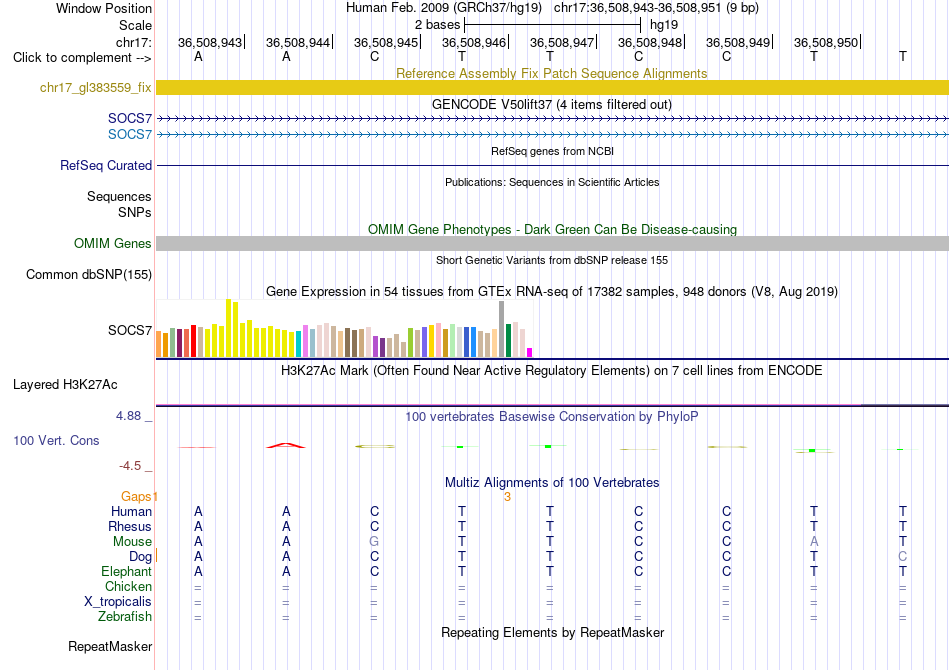Click the SNPs track label
Viewport: 950px width, 670px height.
click(x=135, y=213)
